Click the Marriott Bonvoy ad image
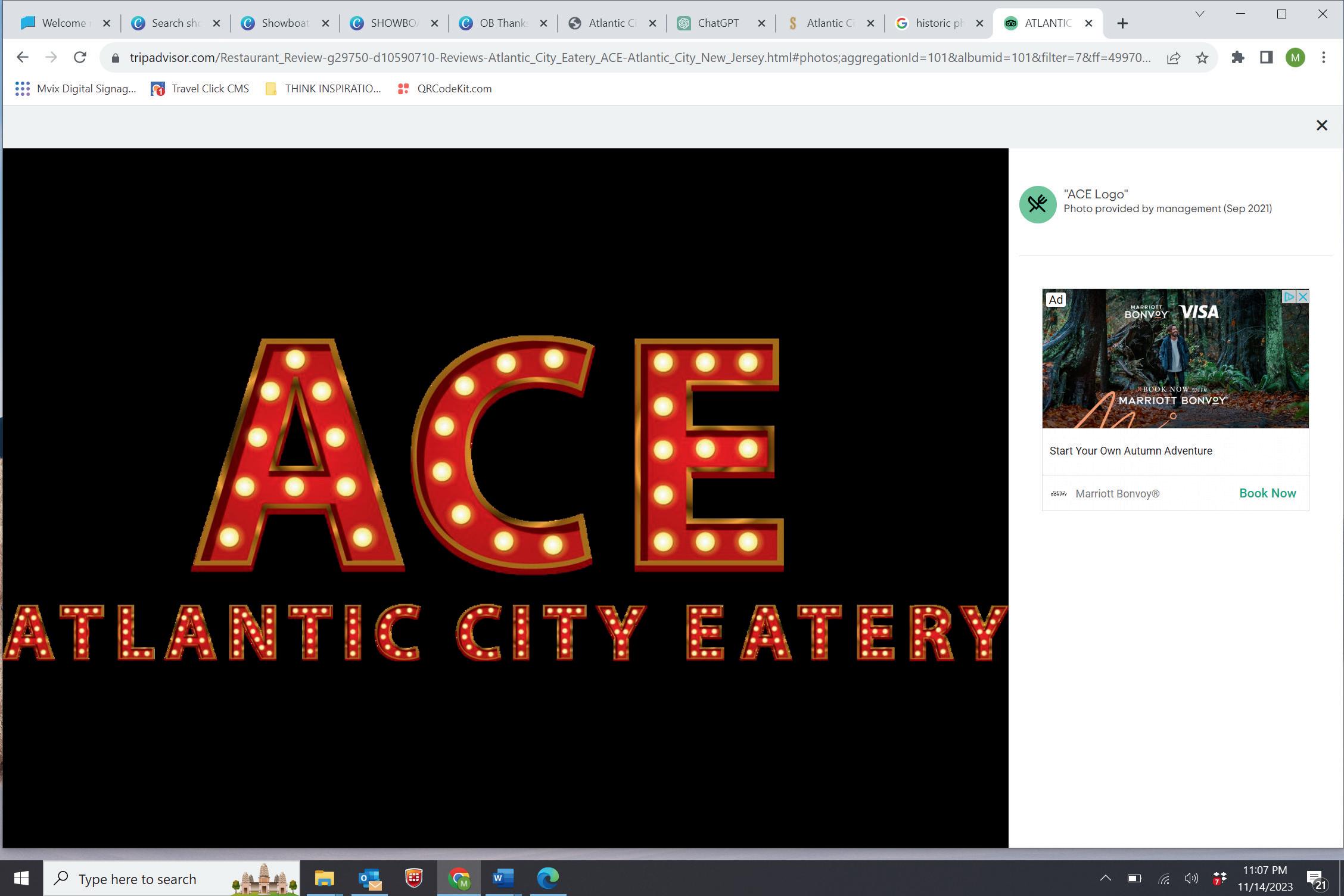This screenshot has height=896, width=1344. point(1175,359)
